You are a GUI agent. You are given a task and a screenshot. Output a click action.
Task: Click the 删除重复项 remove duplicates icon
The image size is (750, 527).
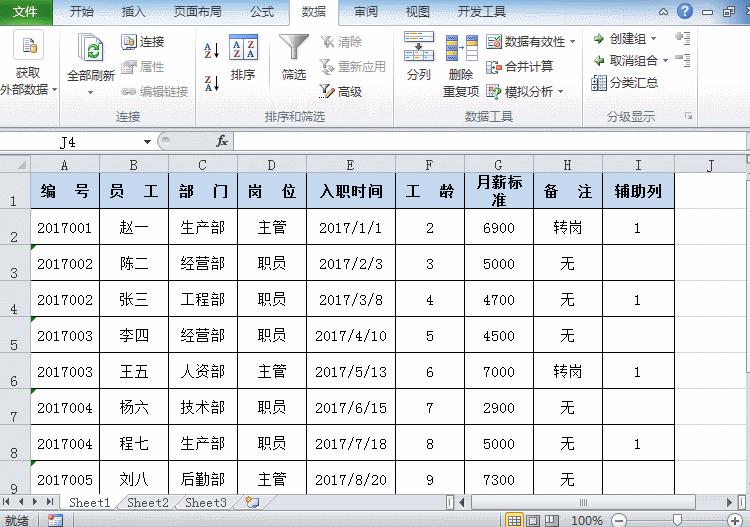(462, 48)
